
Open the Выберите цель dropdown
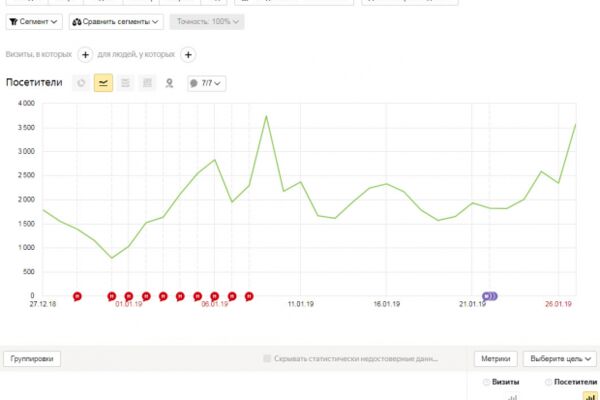(560, 359)
